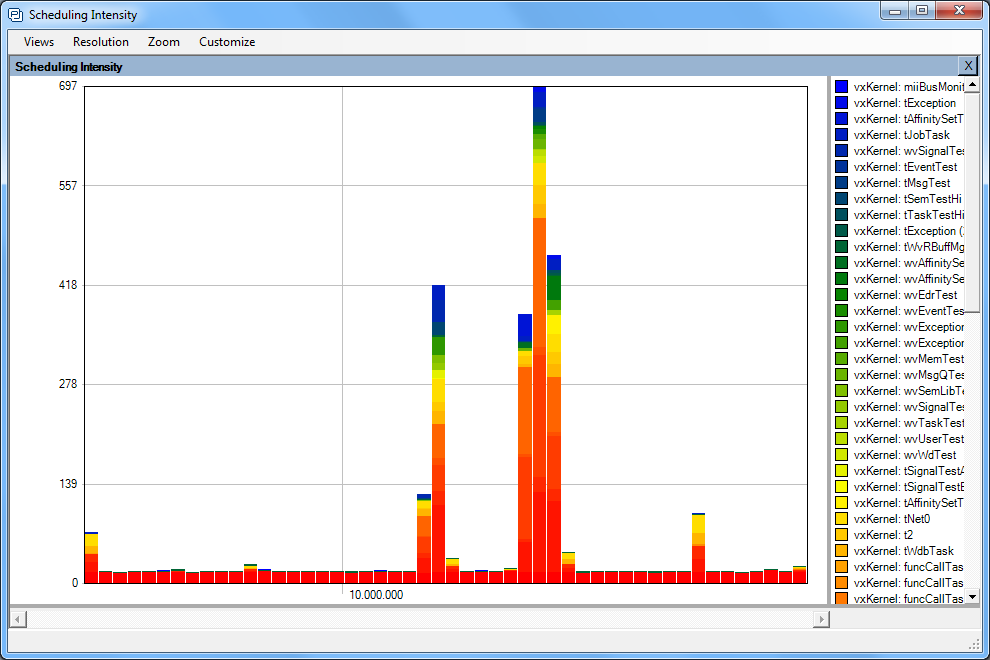The image size is (990, 660).
Task: Open the Views menu
Action: click(39, 42)
